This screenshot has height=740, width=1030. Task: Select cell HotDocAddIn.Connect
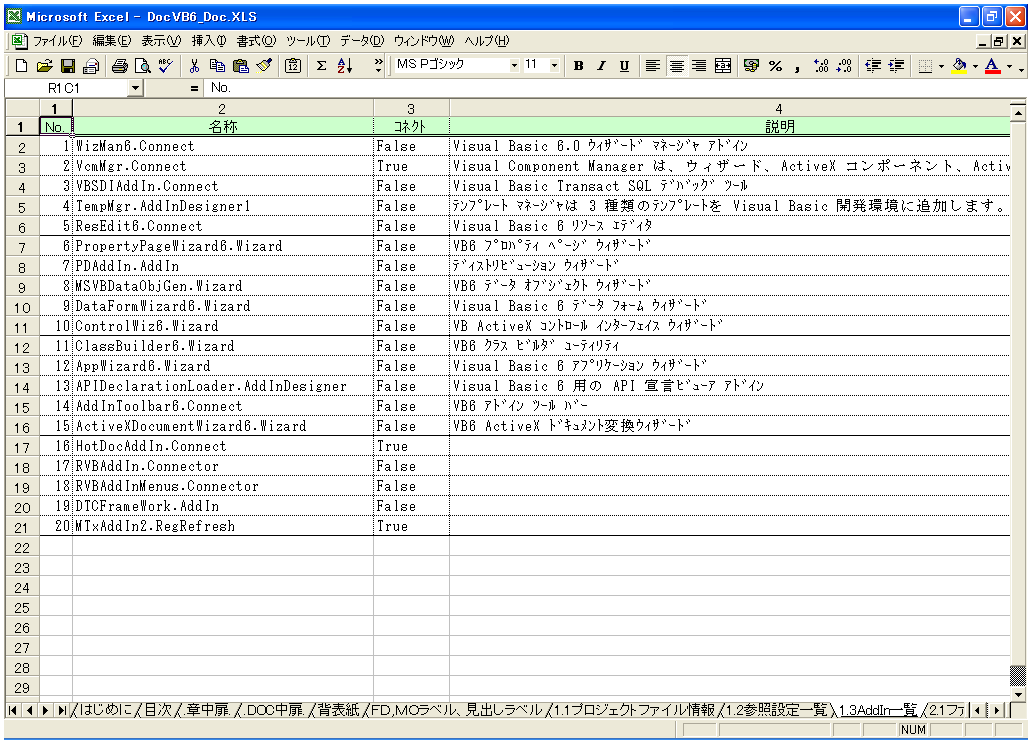(223, 446)
